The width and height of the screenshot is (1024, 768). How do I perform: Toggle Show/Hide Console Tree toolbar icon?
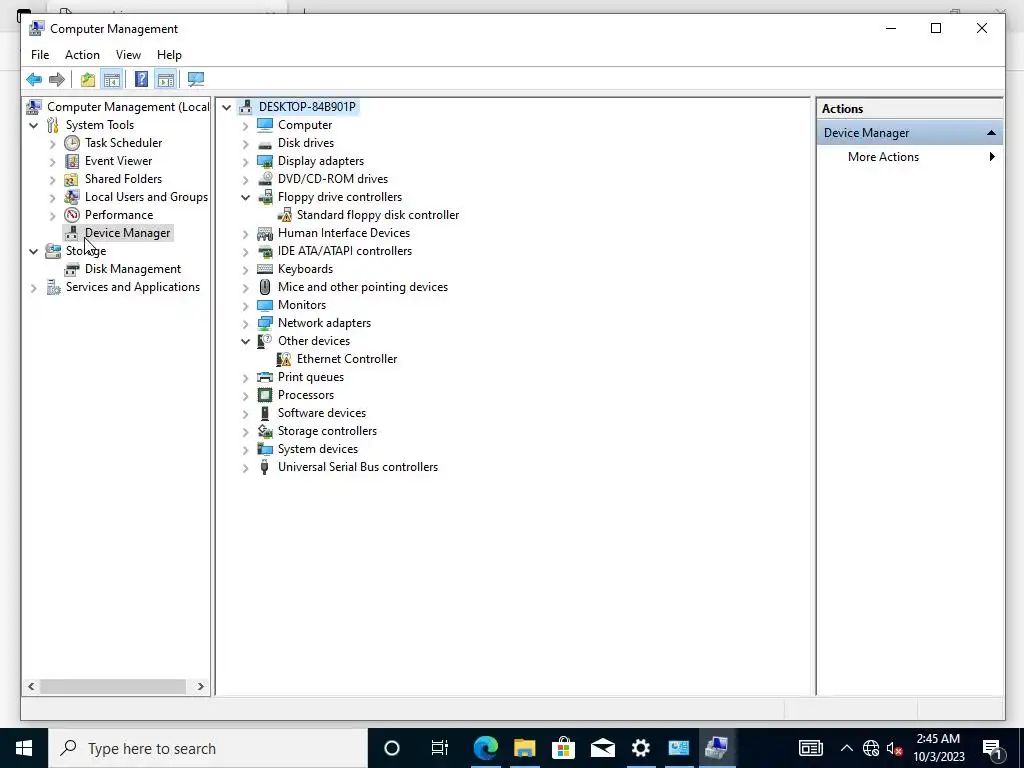coord(112,80)
